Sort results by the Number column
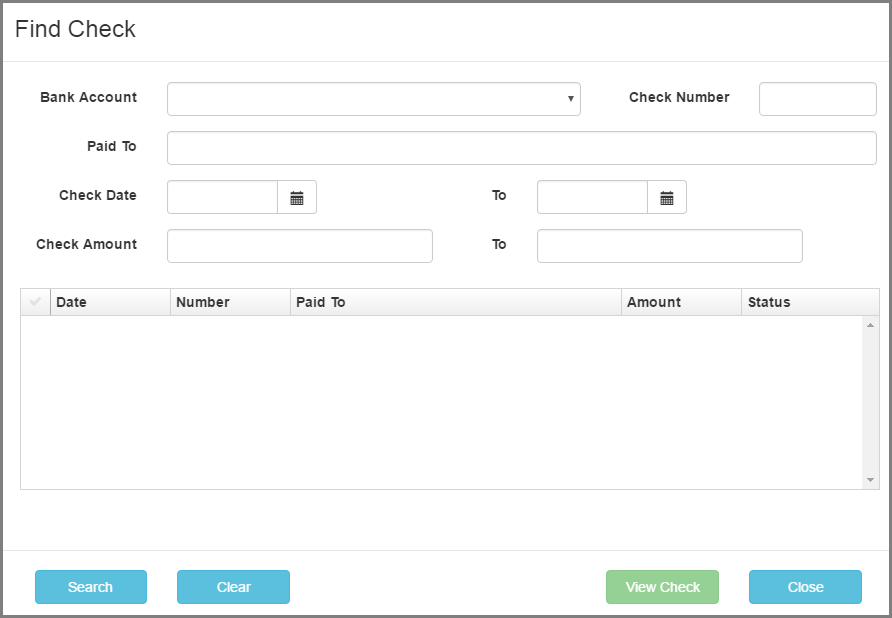 pos(230,302)
